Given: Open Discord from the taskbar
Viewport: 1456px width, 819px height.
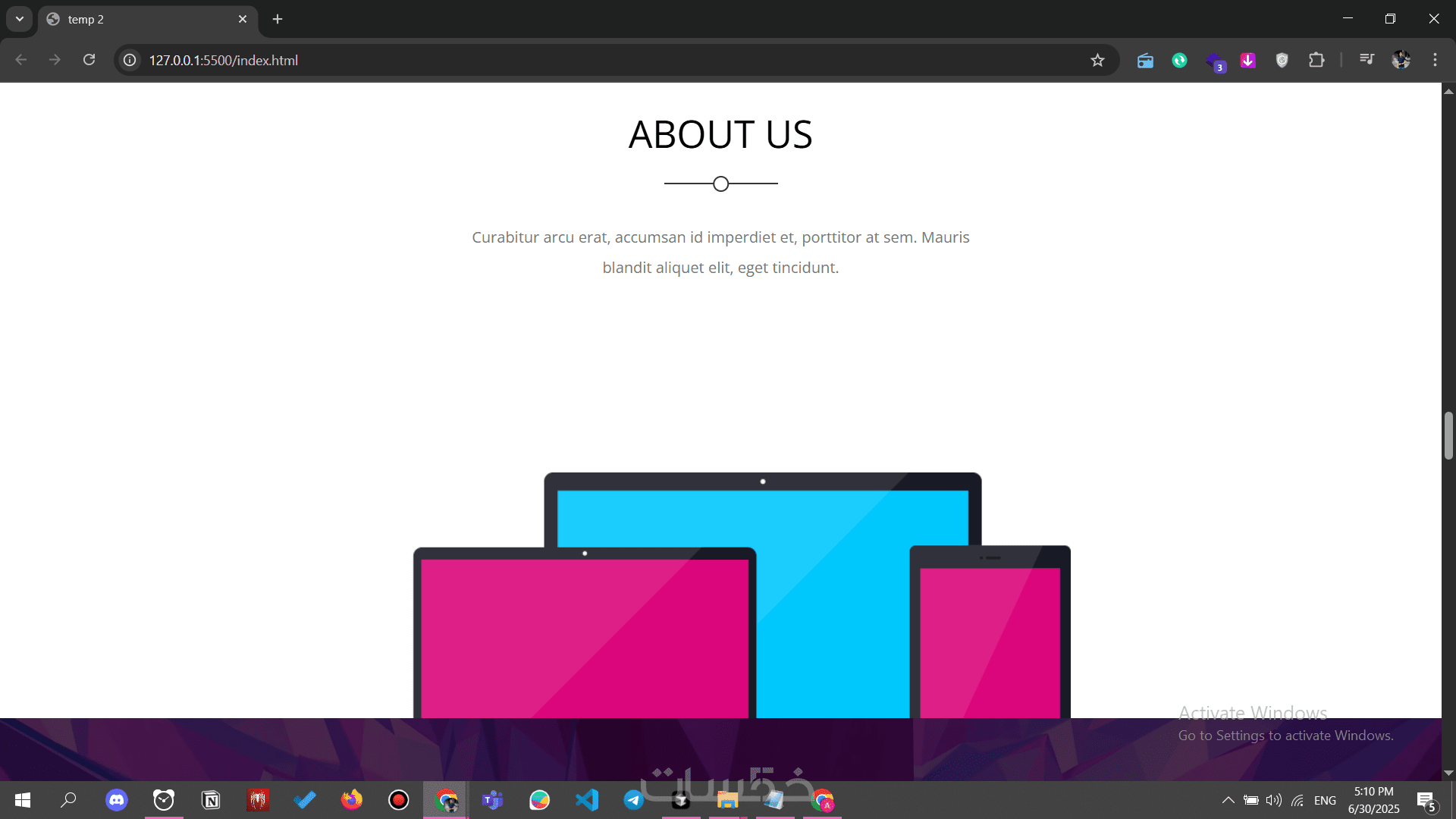Looking at the screenshot, I should point(116,800).
